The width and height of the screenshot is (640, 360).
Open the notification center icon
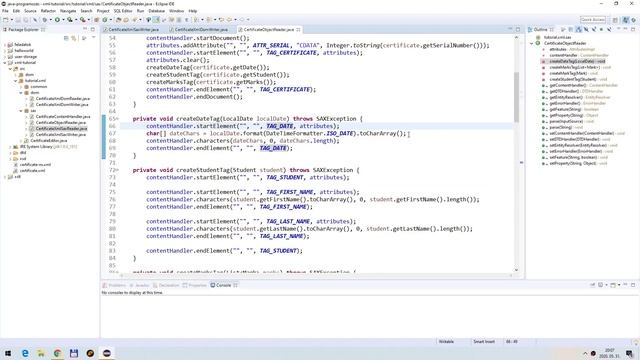tap(630, 353)
